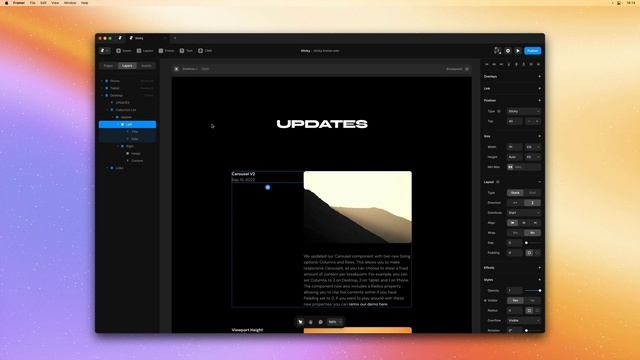640x360 pixels.
Task: Click the Rotation slider handle
Action: 526,330
